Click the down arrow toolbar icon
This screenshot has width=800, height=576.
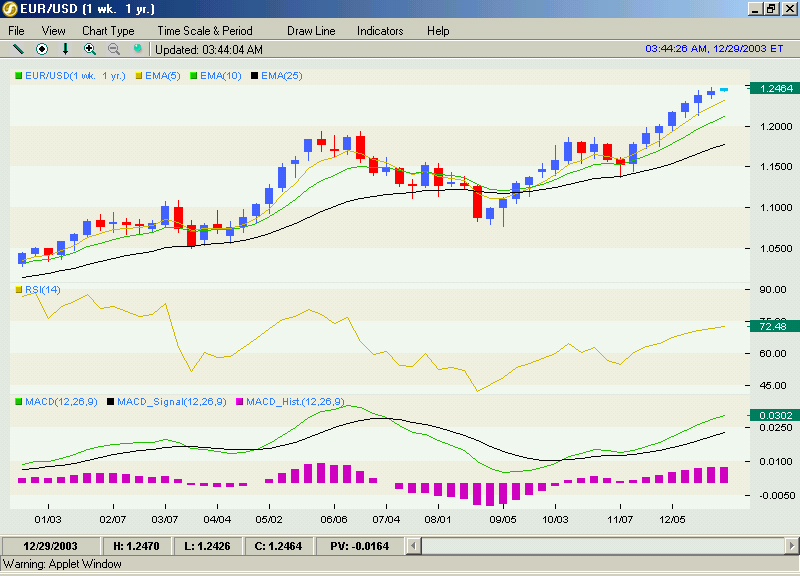coord(65,49)
